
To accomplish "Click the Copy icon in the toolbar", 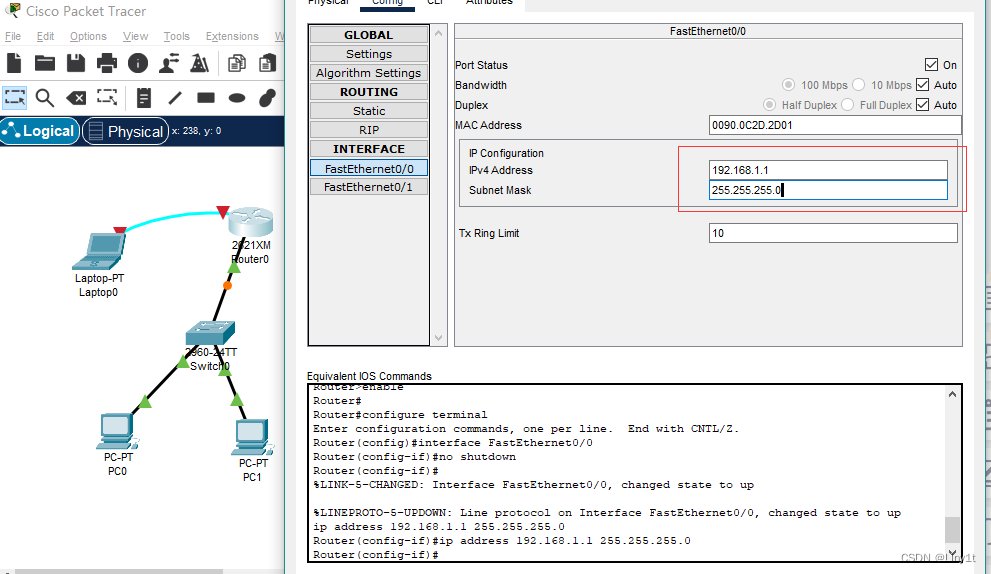I will click(237, 63).
